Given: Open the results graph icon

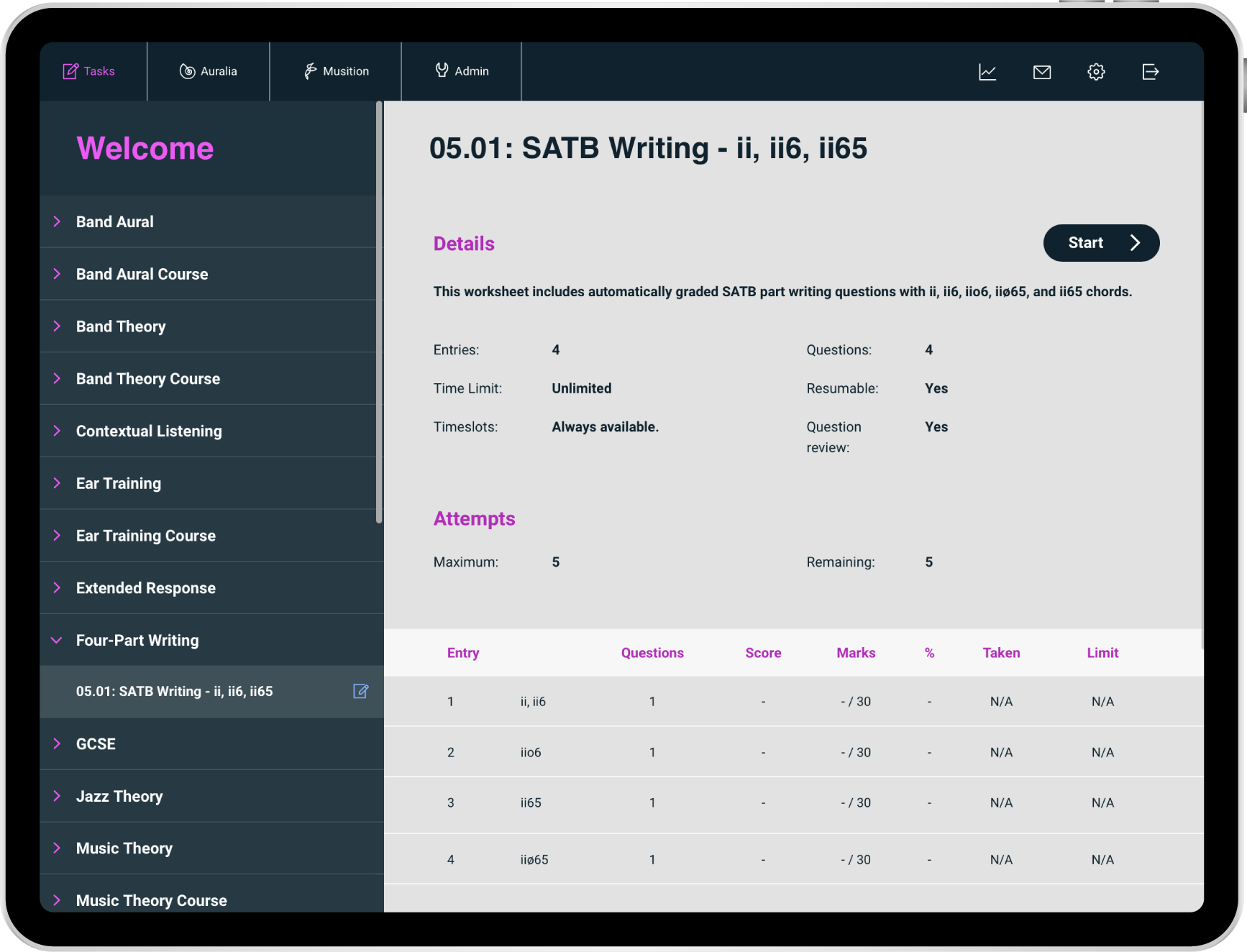Looking at the screenshot, I should pyautogui.click(x=987, y=72).
